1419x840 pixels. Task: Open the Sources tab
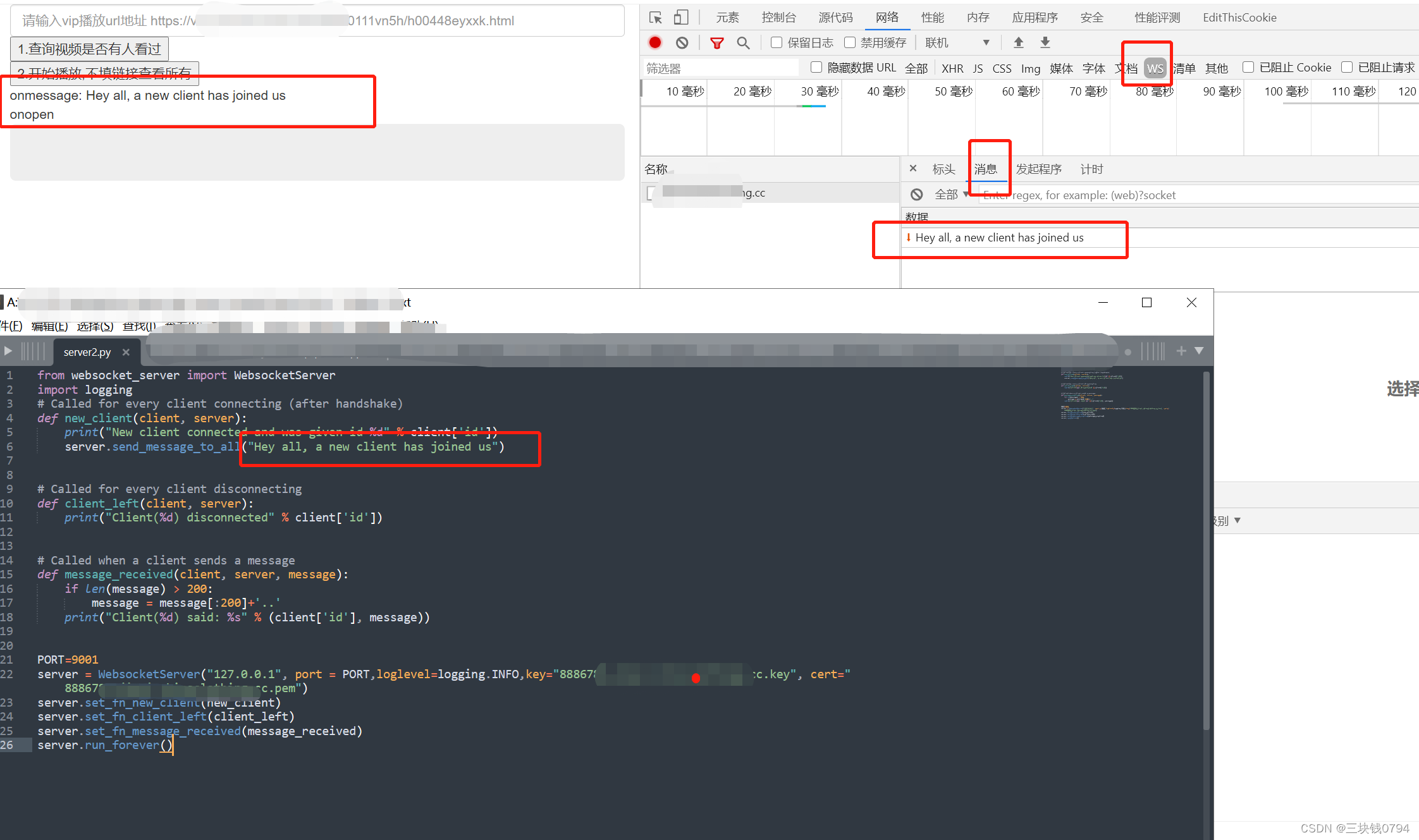[x=835, y=18]
